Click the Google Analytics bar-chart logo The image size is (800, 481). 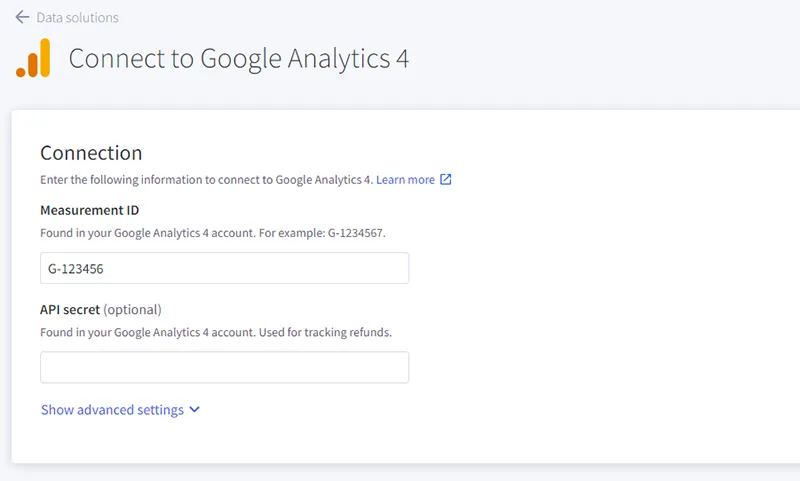click(x=33, y=58)
